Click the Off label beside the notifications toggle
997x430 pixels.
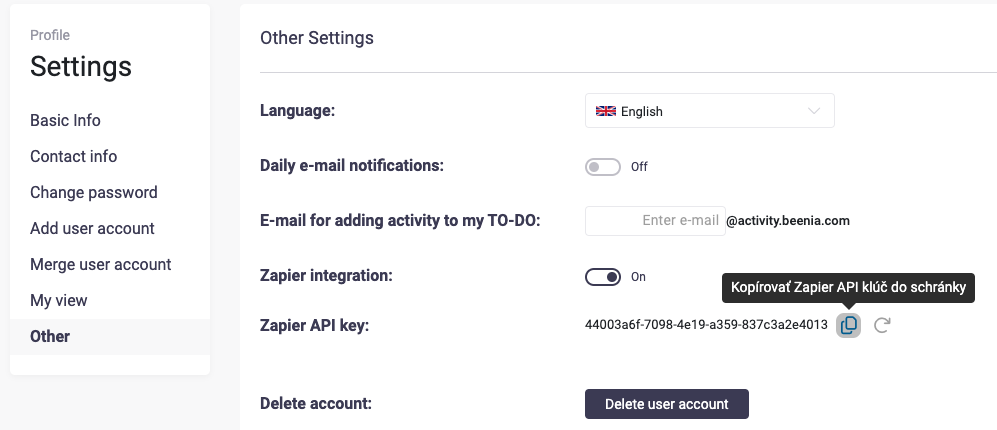639,167
